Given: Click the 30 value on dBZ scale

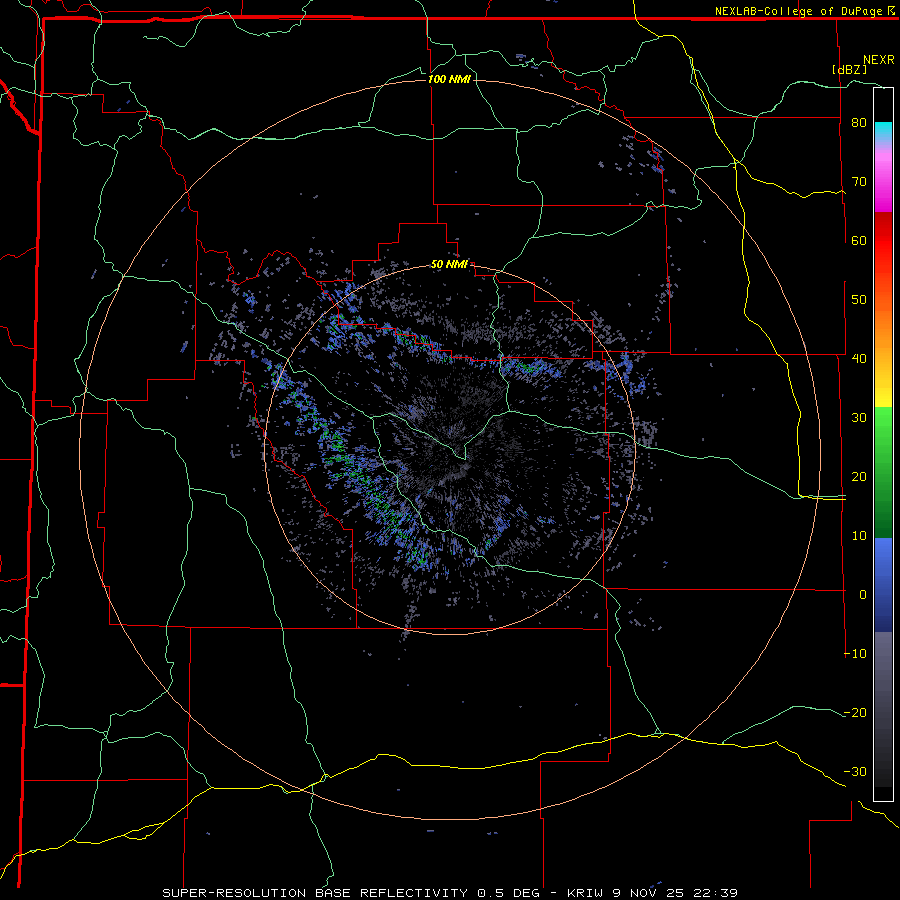Looking at the screenshot, I should (x=859, y=418).
